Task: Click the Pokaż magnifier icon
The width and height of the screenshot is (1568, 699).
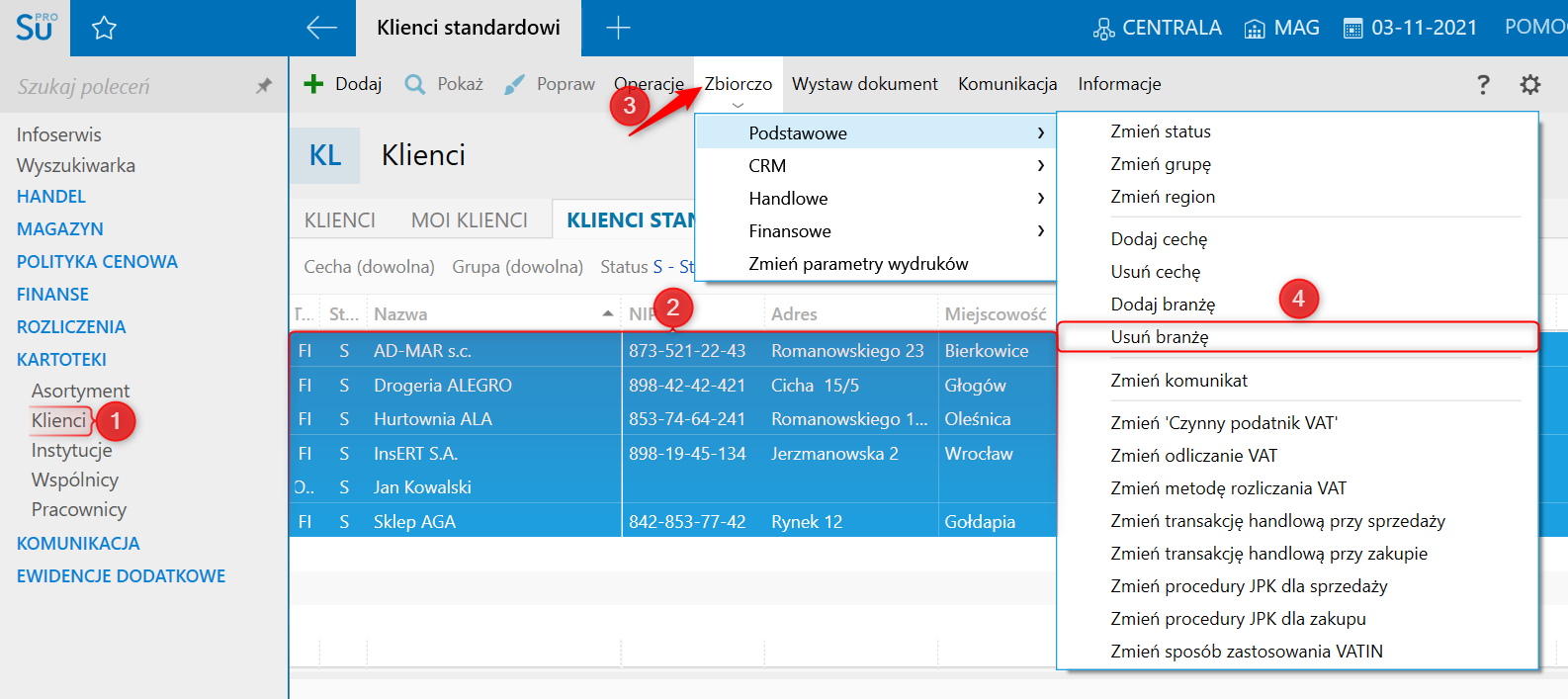Action: pos(415,84)
